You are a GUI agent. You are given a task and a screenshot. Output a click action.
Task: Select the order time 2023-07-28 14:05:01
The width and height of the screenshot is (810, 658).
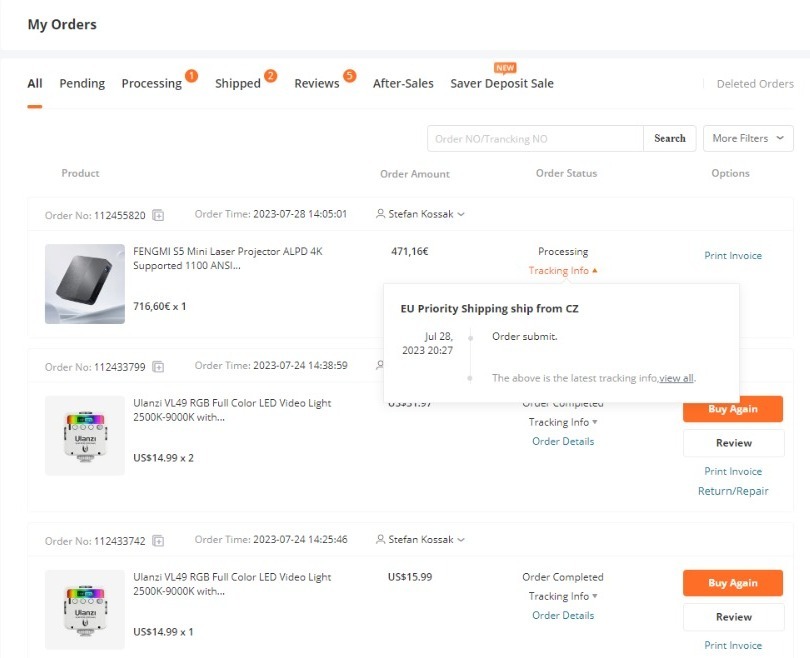(300, 214)
